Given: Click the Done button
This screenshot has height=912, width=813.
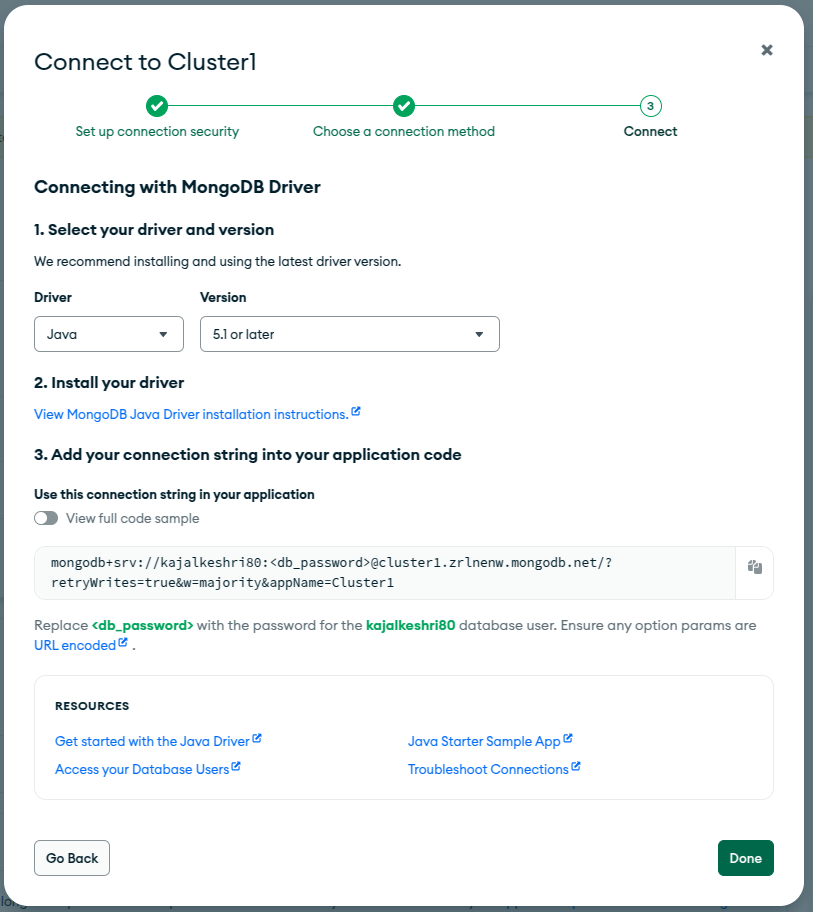Looking at the screenshot, I should [x=745, y=857].
